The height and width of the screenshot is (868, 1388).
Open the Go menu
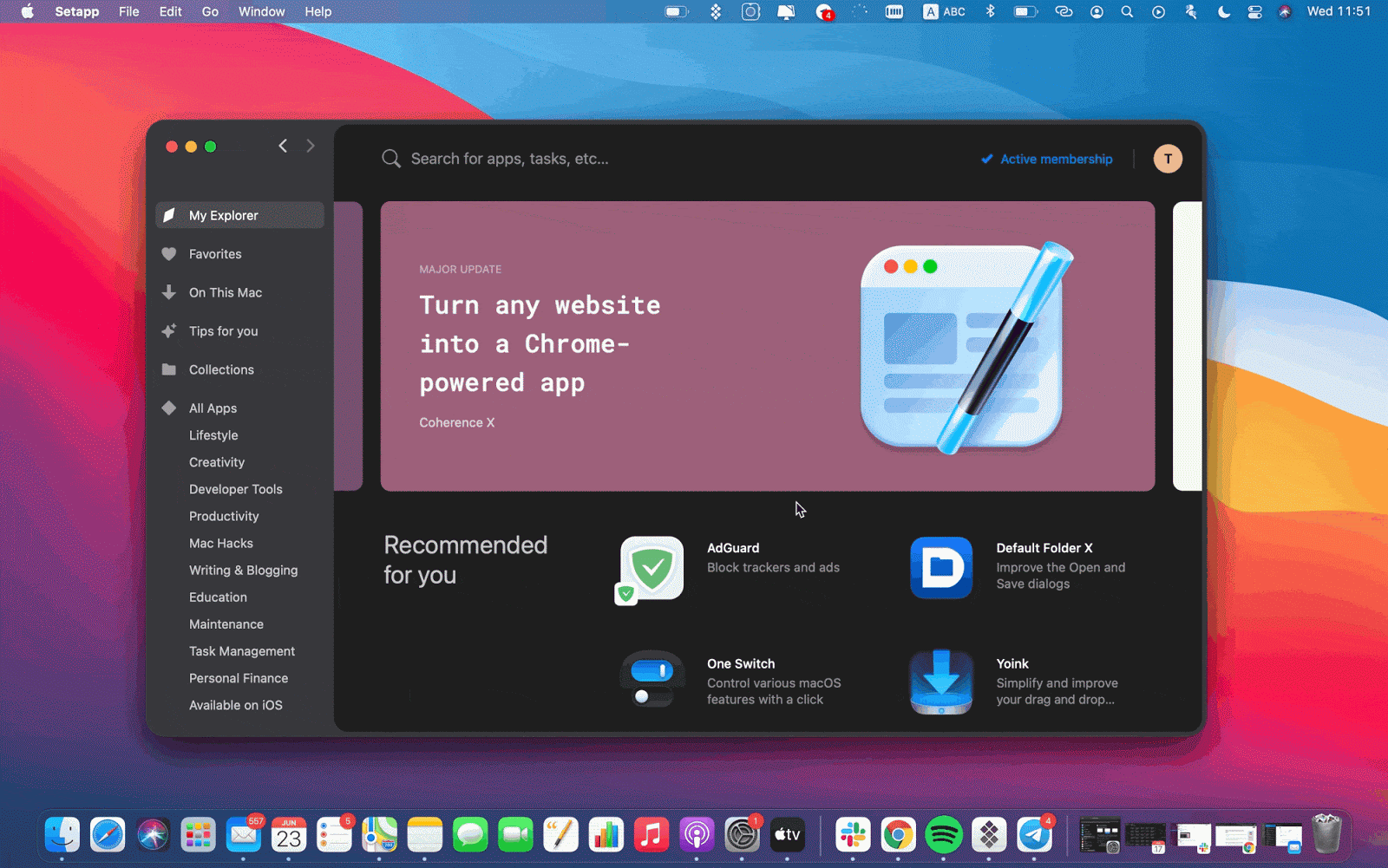coord(210,11)
